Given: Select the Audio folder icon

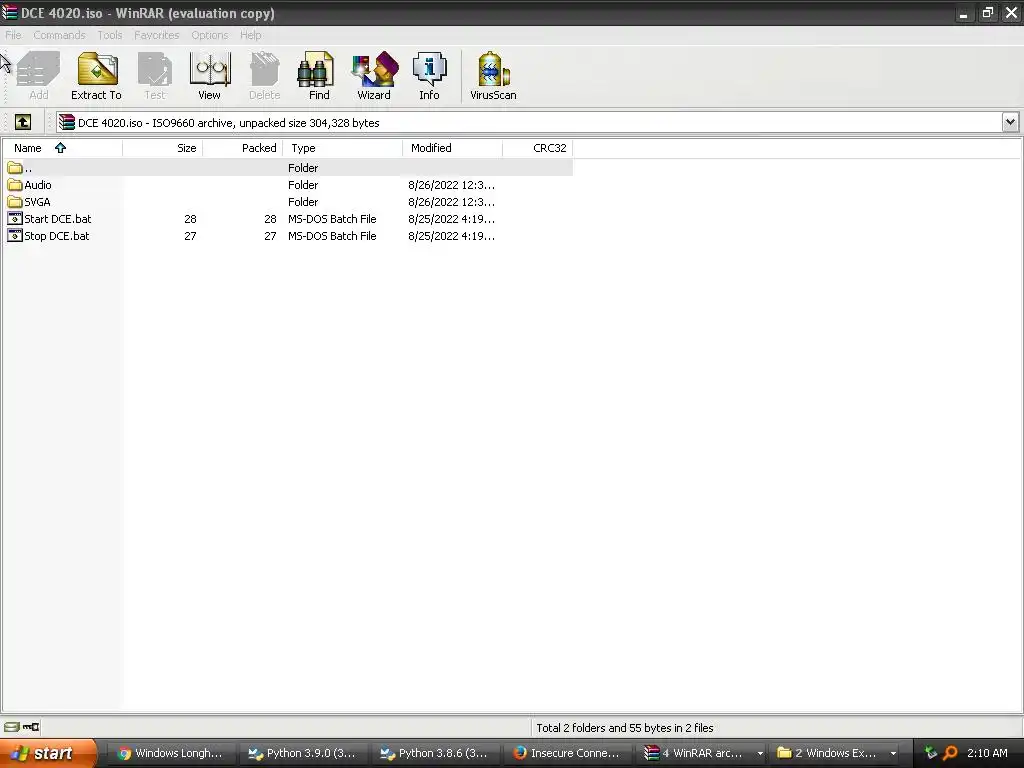Looking at the screenshot, I should coord(15,185).
